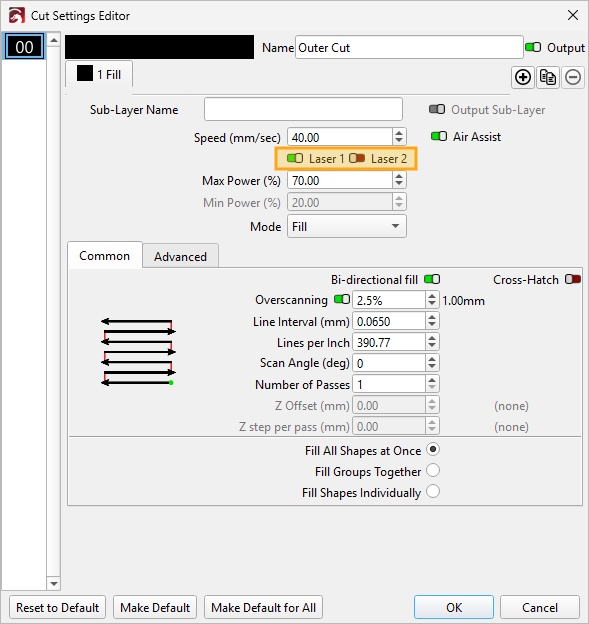This screenshot has height=624, width=589.
Task: Increase Overscanning percent with up arrow
Action: 432,296
